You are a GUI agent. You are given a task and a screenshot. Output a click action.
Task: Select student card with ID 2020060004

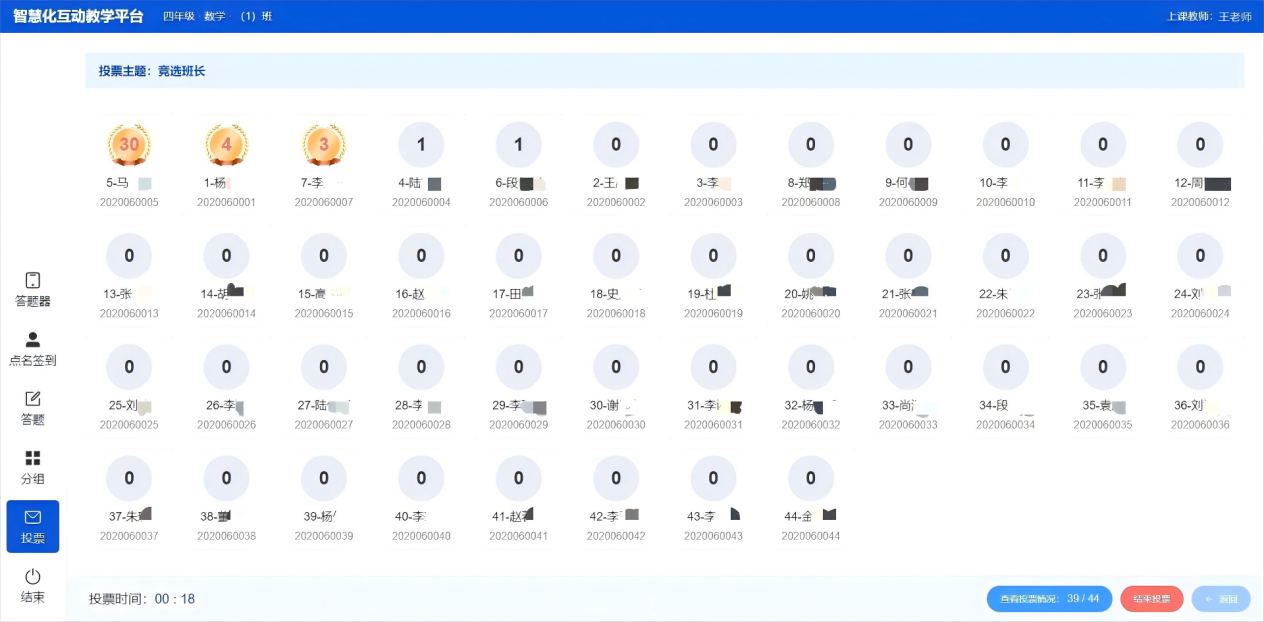click(421, 165)
